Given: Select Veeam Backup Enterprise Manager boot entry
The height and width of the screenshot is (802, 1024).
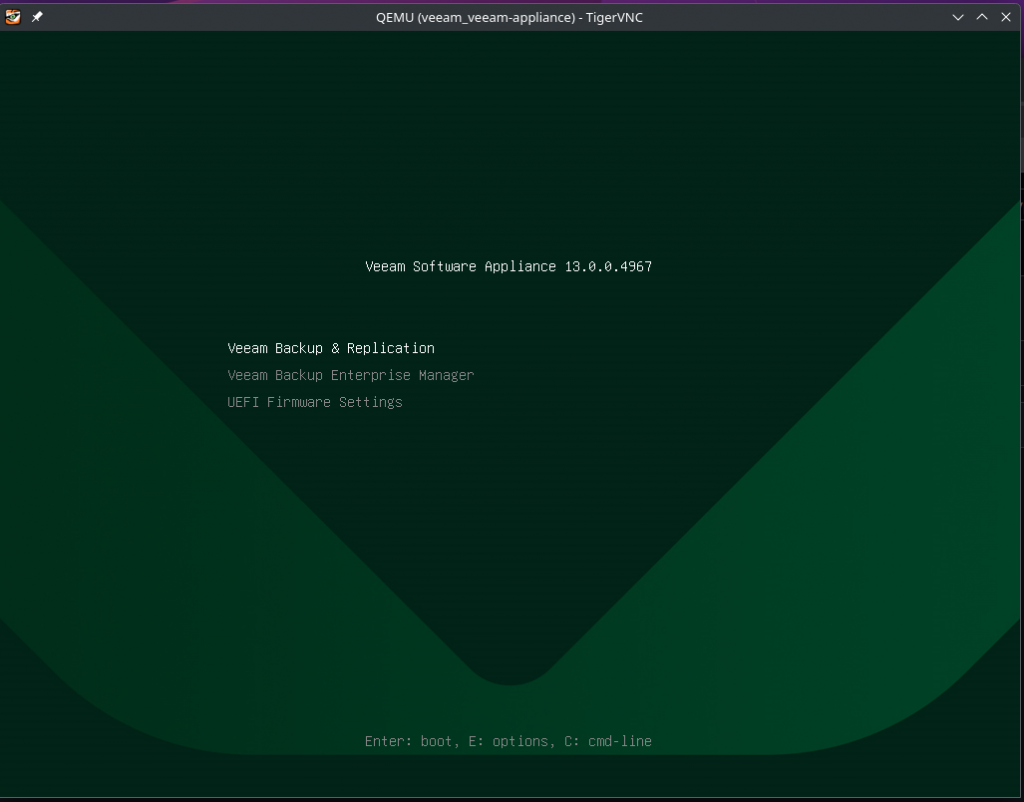Looking at the screenshot, I should [x=351, y=375].
